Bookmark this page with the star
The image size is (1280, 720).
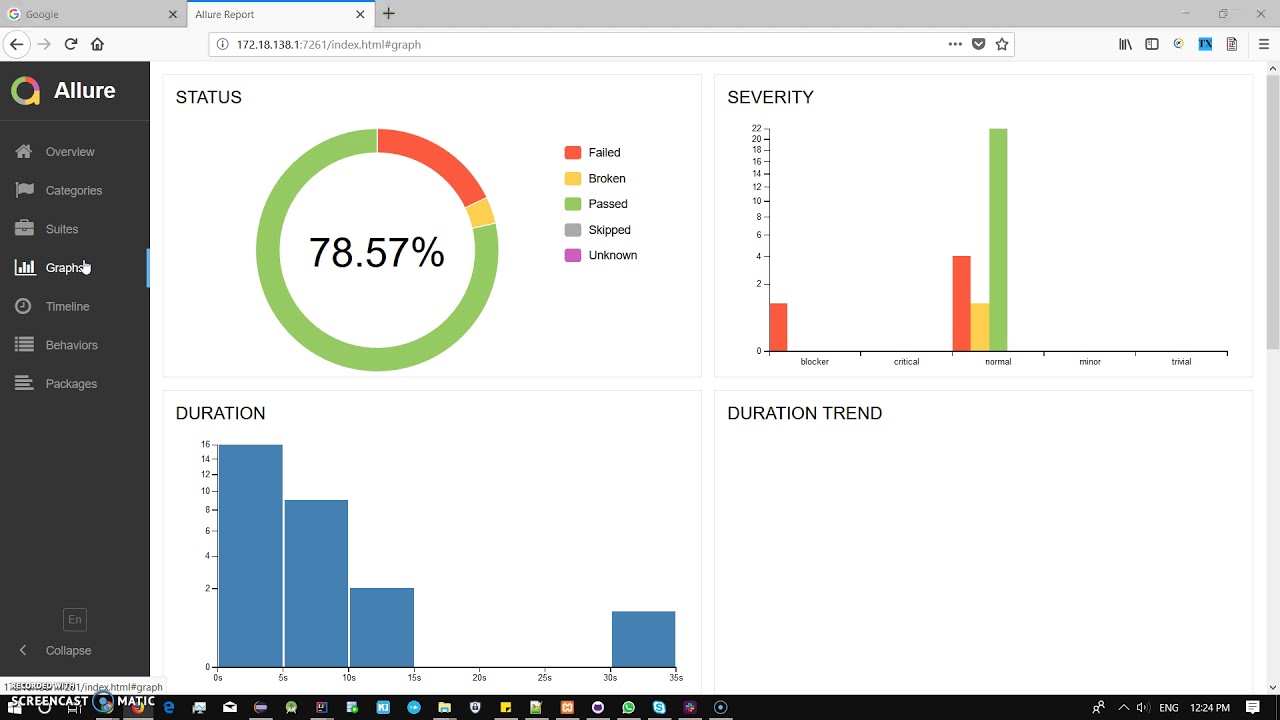click(x=1002, y=44)
